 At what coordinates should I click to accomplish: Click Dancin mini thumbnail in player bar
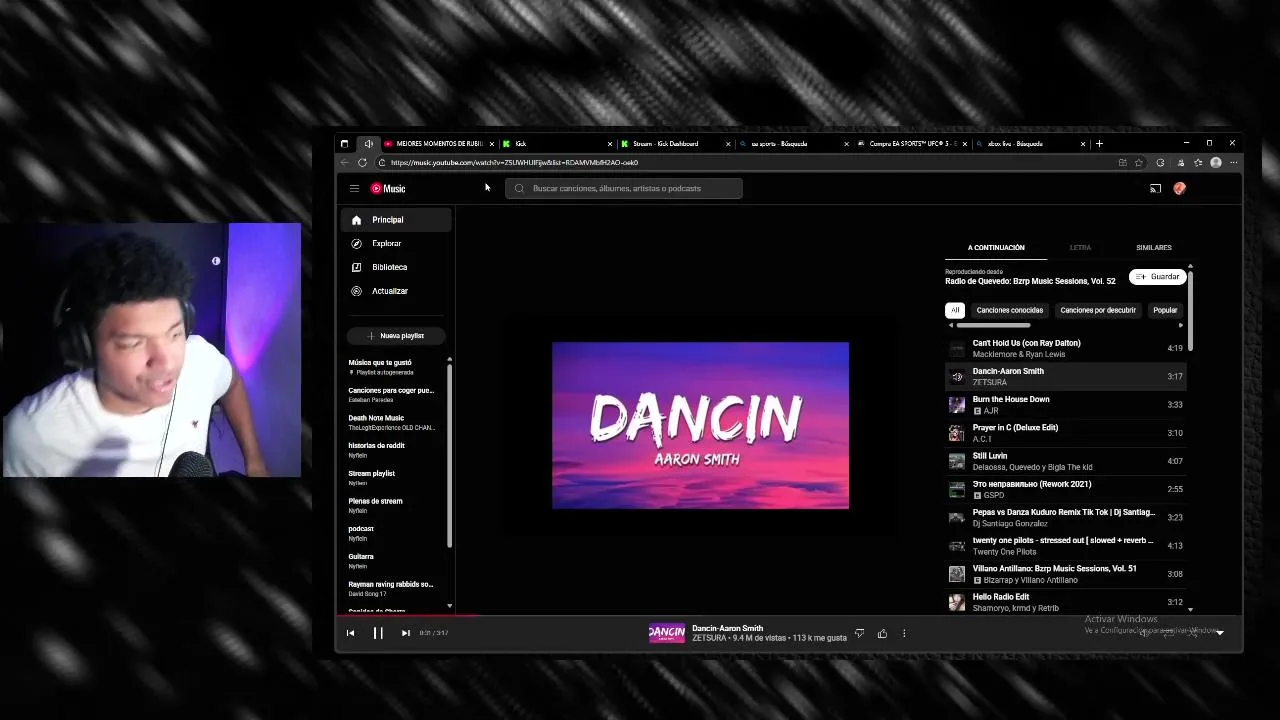point(667,633)
